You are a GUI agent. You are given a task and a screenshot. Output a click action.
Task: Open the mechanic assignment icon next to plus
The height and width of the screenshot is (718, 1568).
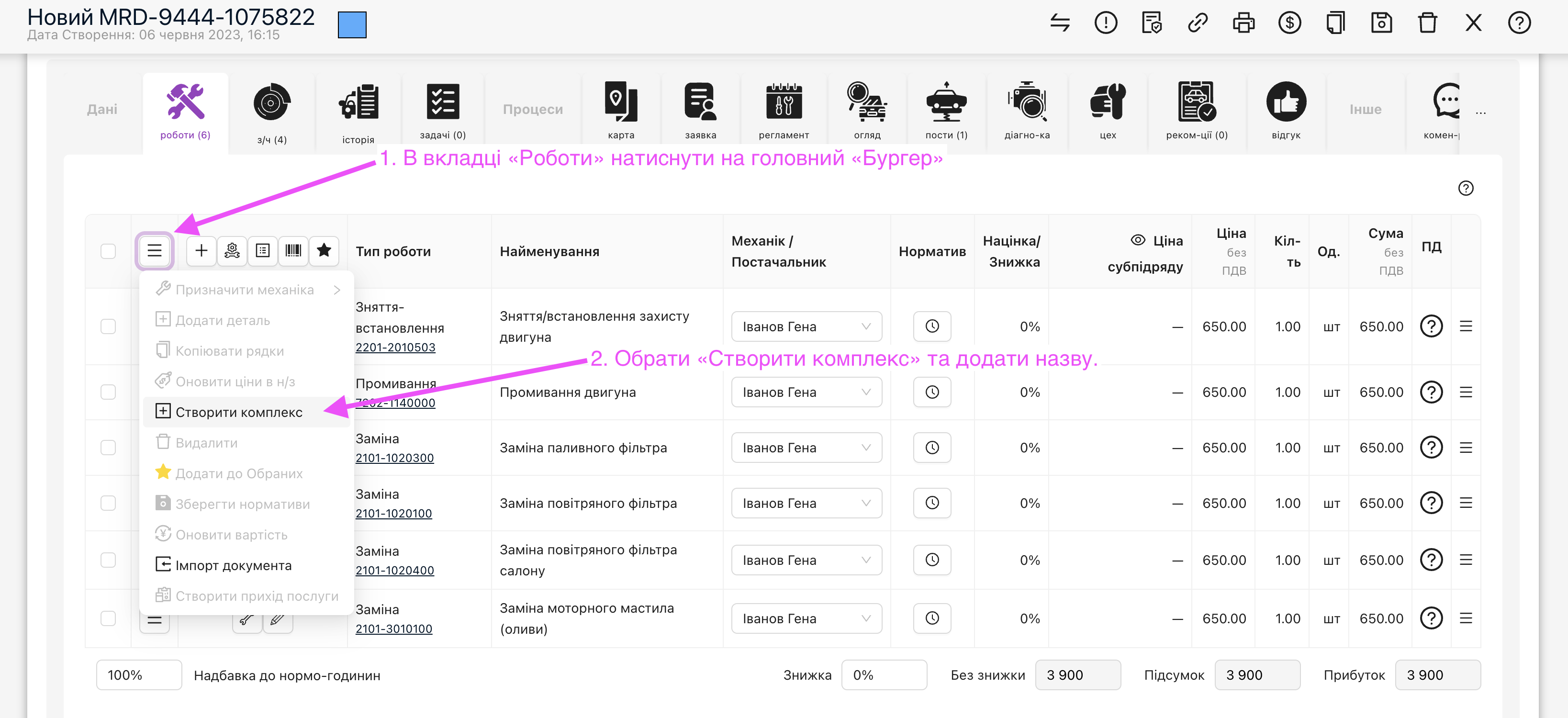click(x=232, y=250)
